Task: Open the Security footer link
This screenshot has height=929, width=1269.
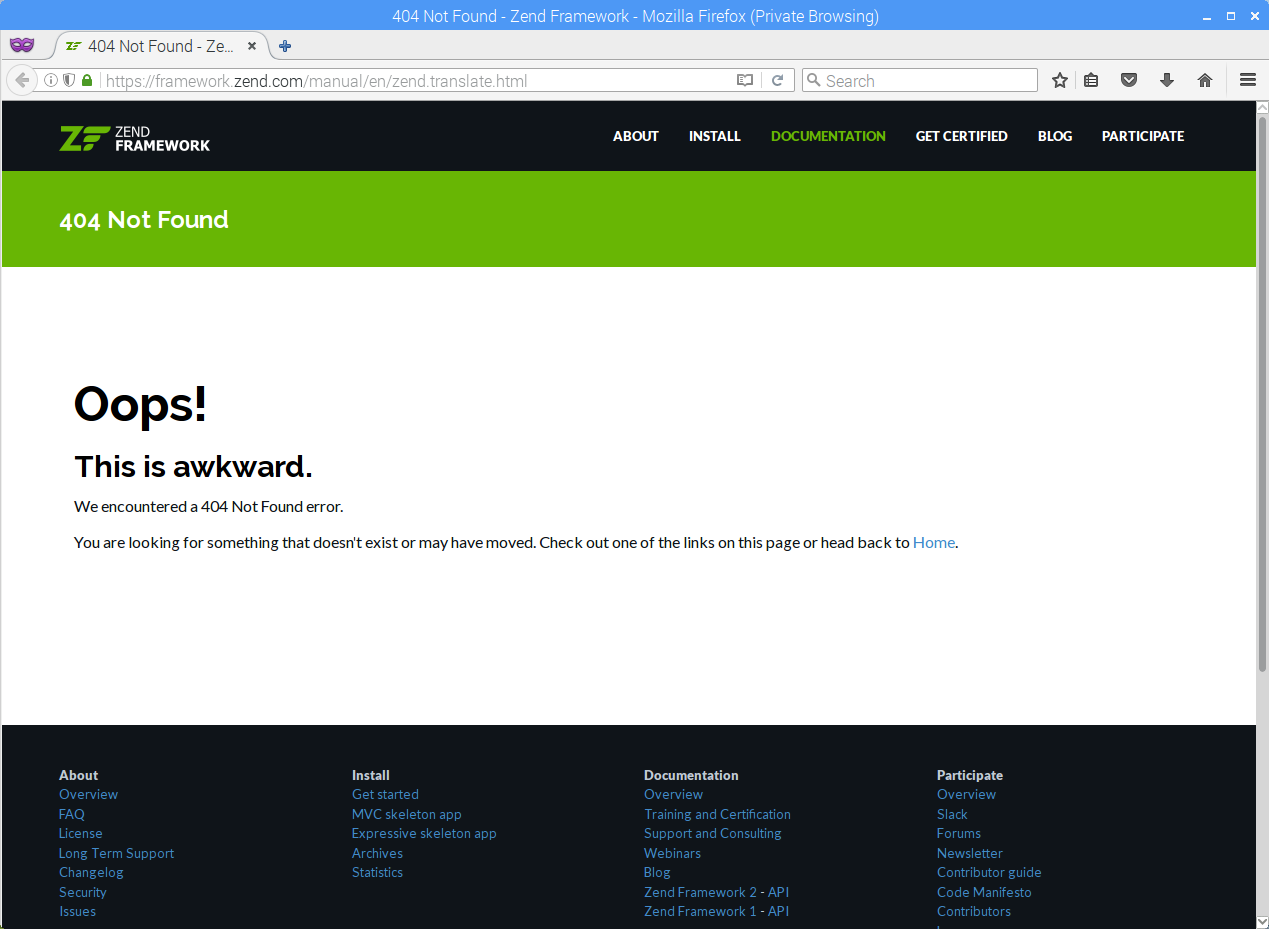Action: coord(82,892)
